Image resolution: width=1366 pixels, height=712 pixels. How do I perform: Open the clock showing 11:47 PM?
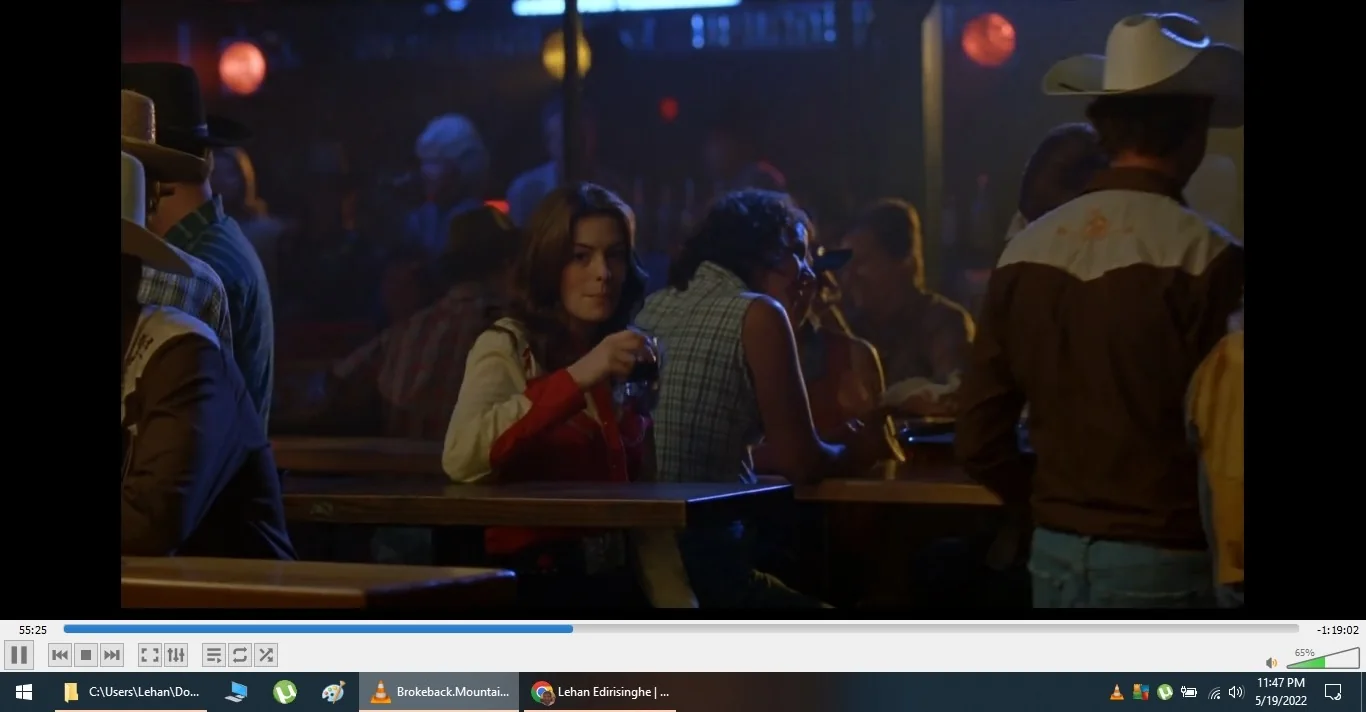click(x=1281, y=692)
